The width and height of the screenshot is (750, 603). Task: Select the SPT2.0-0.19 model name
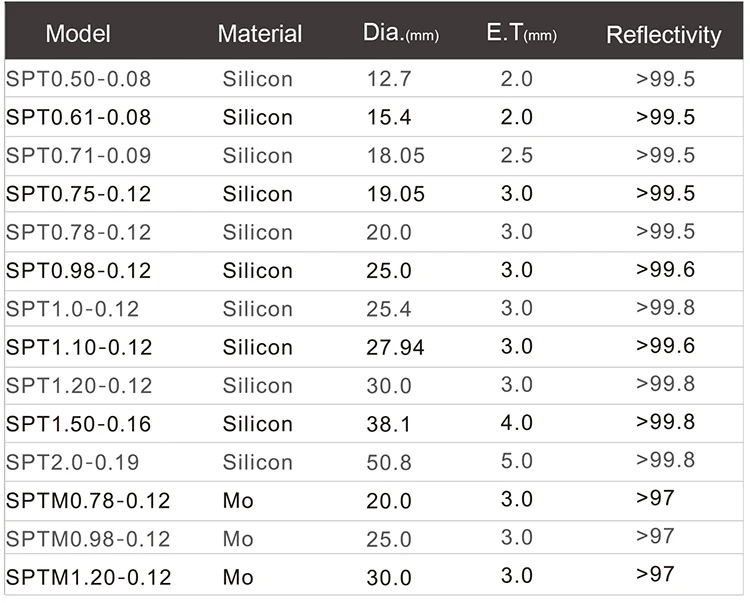[x=73, y=462]
